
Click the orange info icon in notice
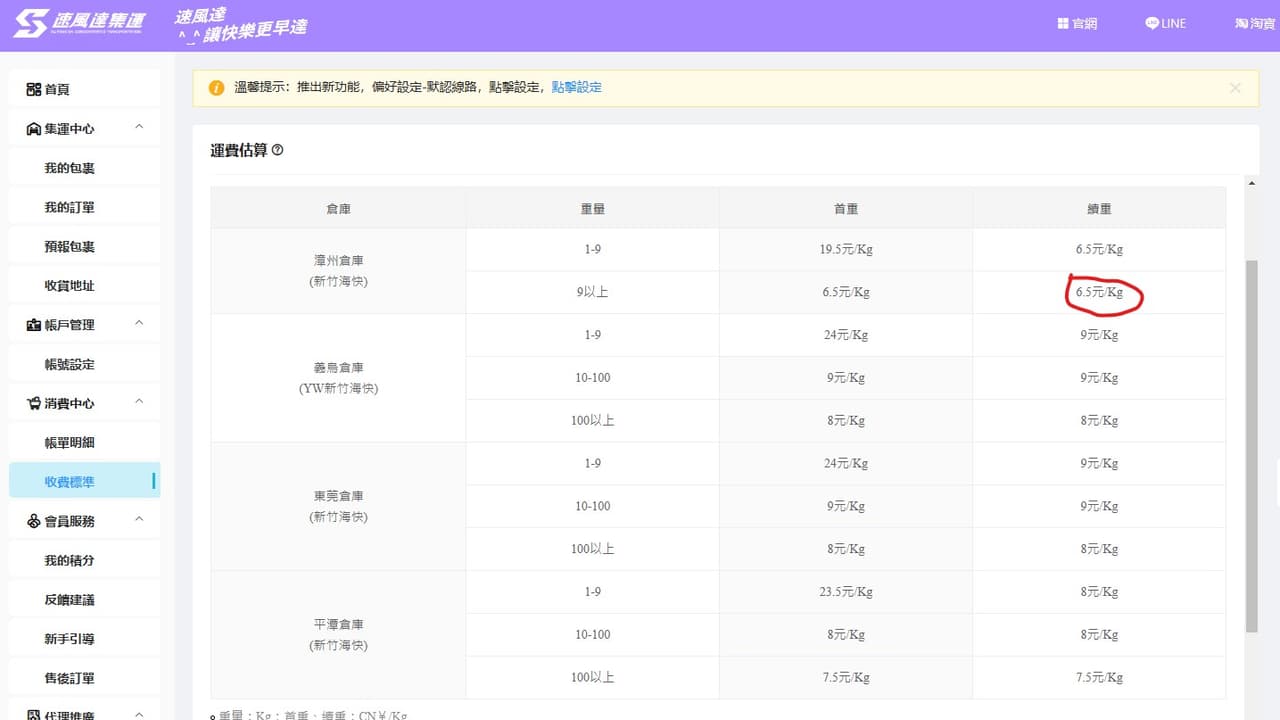[x=217, y=88]
